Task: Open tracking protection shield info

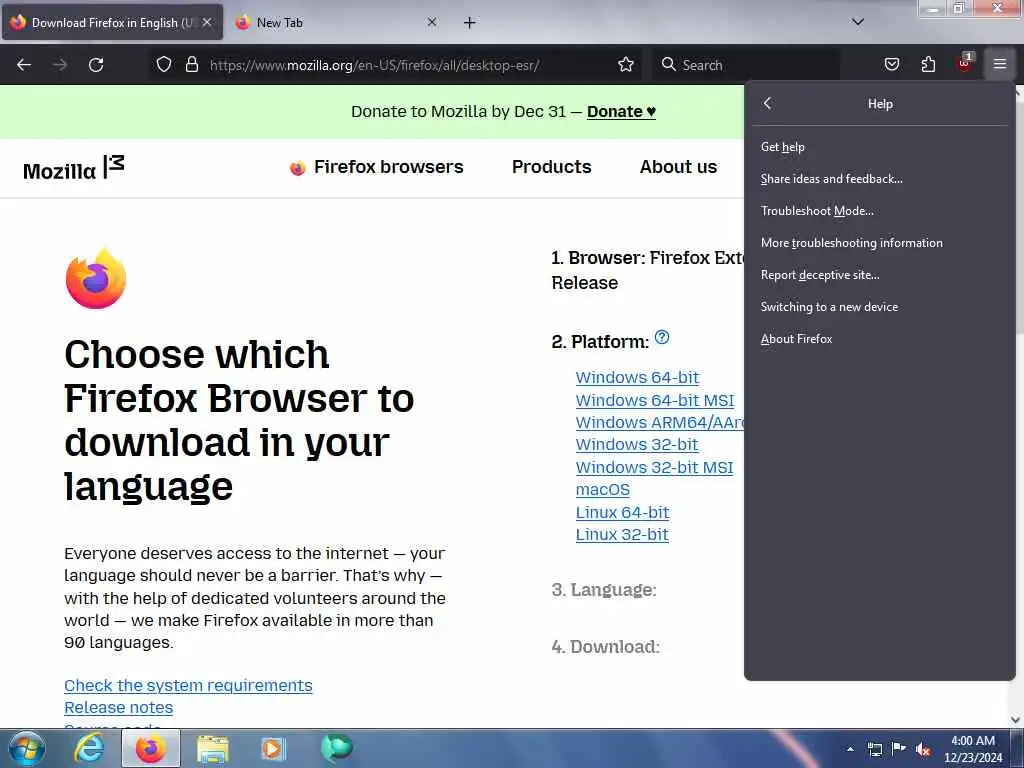Action: (x=164, y=65)
